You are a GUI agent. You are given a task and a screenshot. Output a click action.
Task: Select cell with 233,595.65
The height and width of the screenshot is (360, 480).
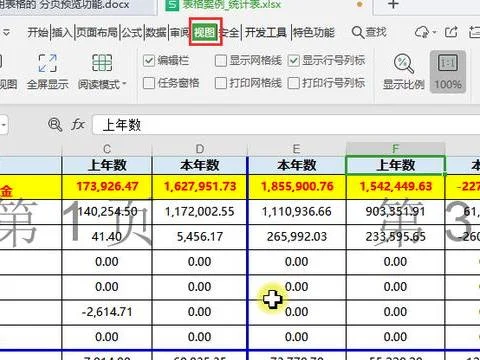coord(396,237)
